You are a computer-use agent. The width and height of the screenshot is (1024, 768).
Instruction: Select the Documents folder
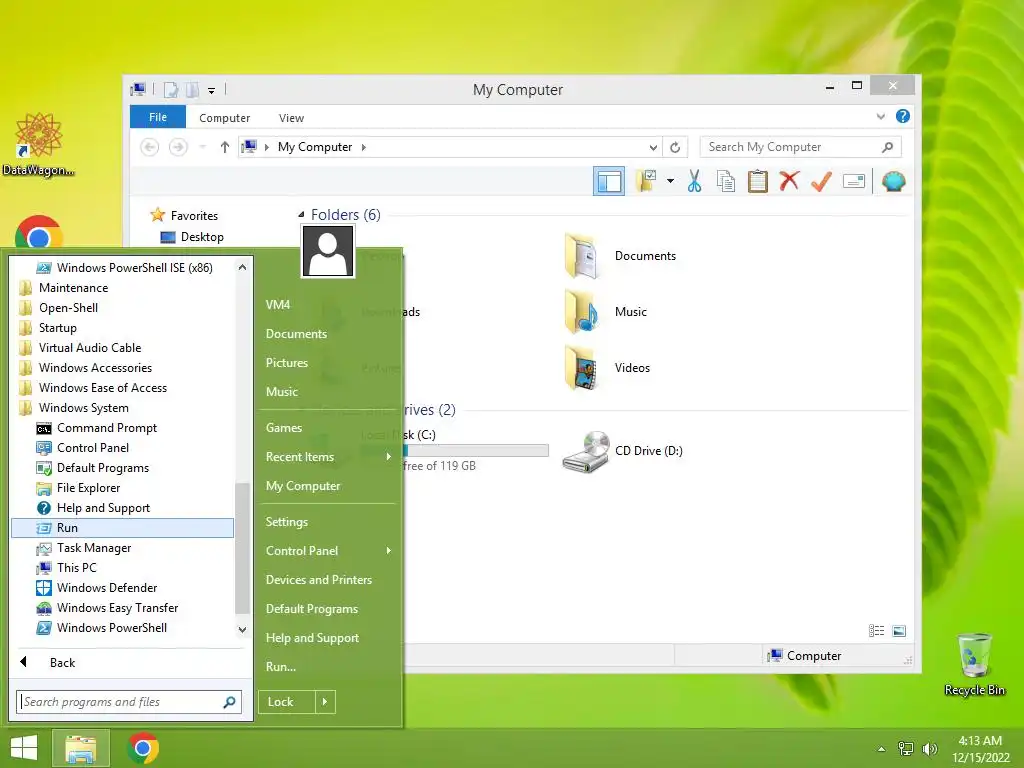pyautogui.click(x=620, y=256)
